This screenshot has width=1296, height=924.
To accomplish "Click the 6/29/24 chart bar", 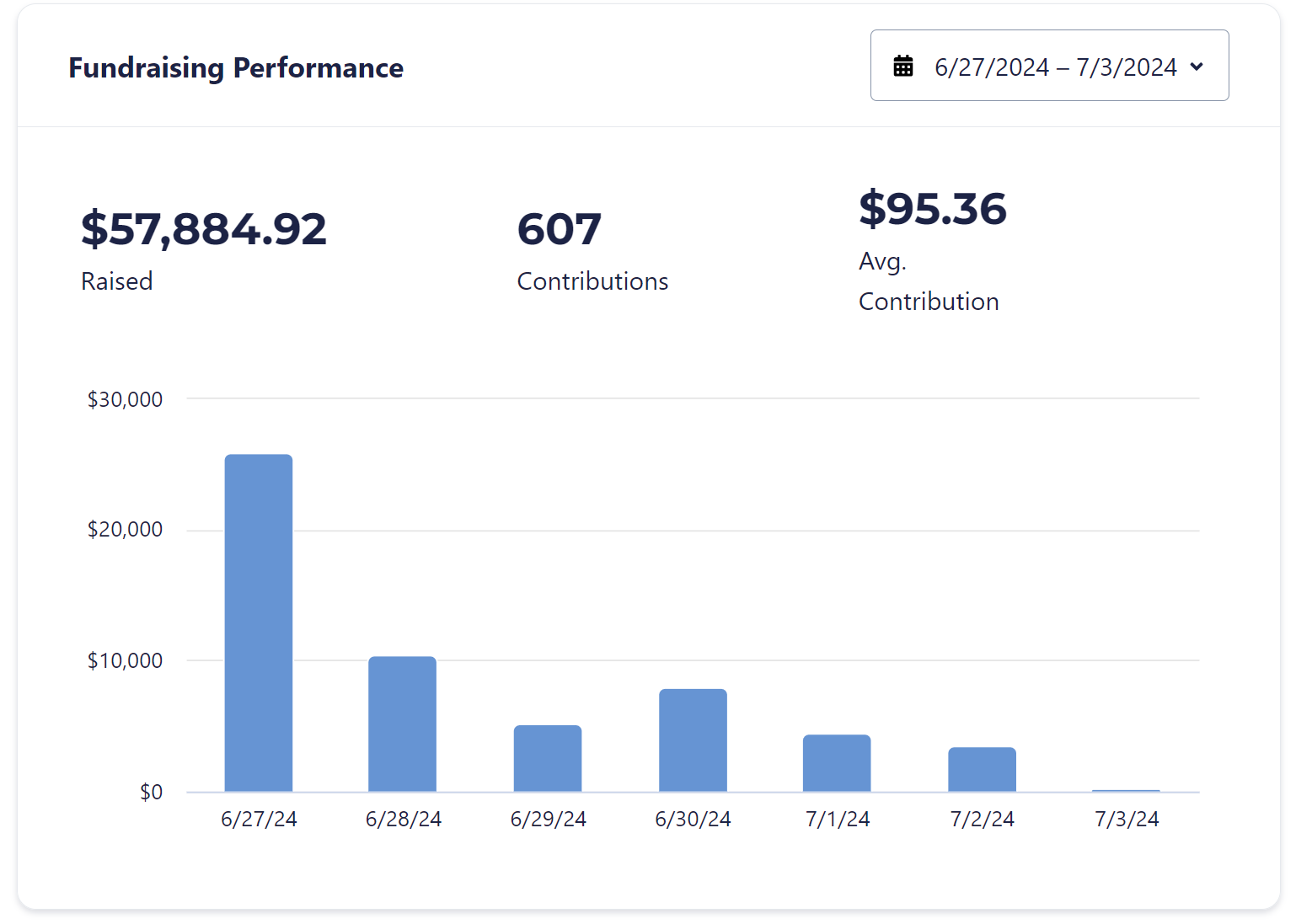I will (x=548, y=758).
